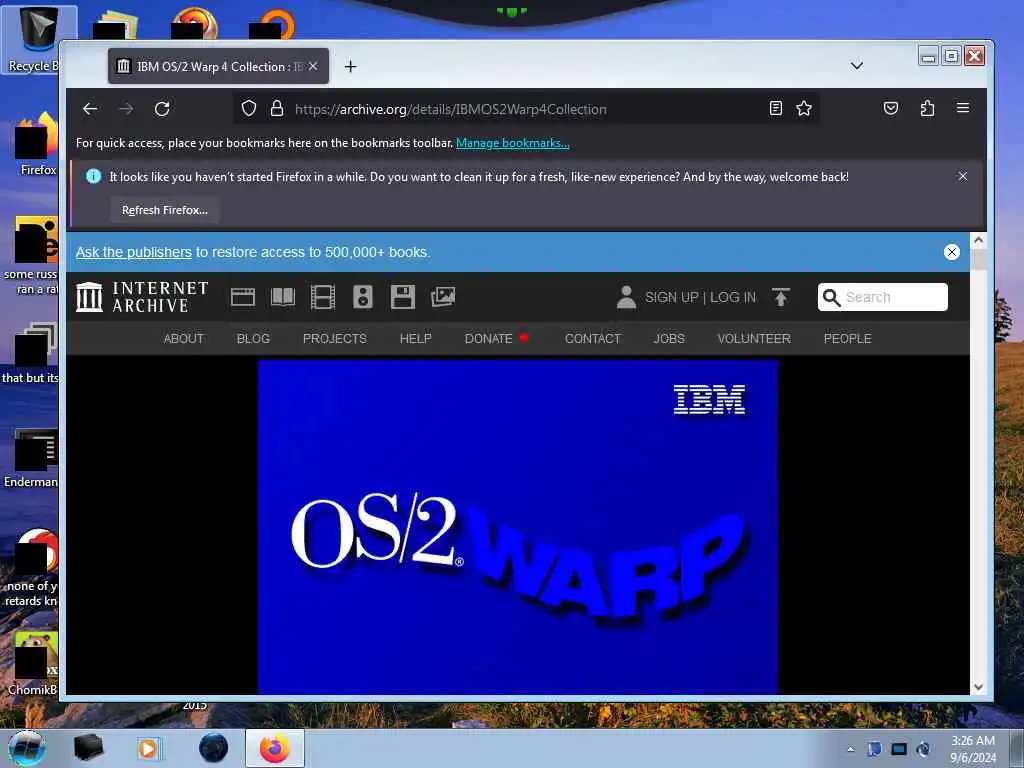Open the JOBS menu item
Image resolution: width=1024 pixels, height=768 pixels.
point(669,338)
